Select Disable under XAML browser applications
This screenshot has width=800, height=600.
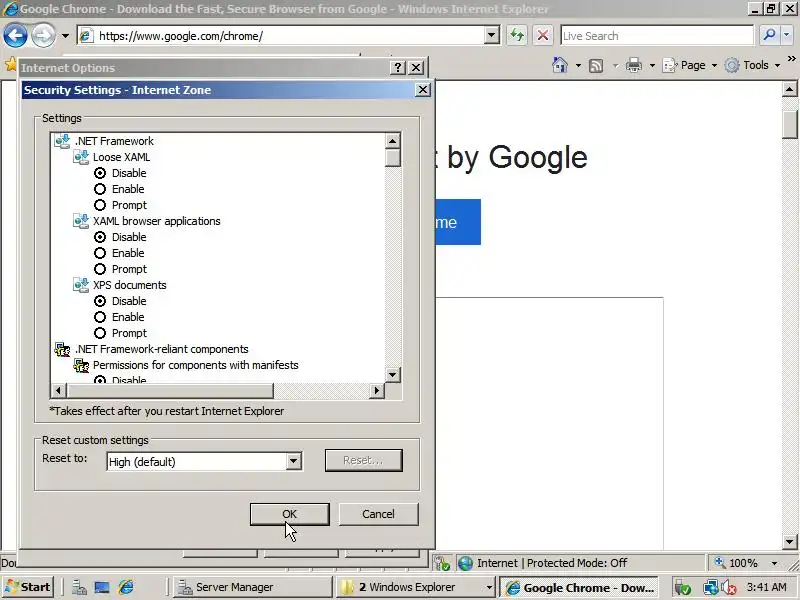100,237
